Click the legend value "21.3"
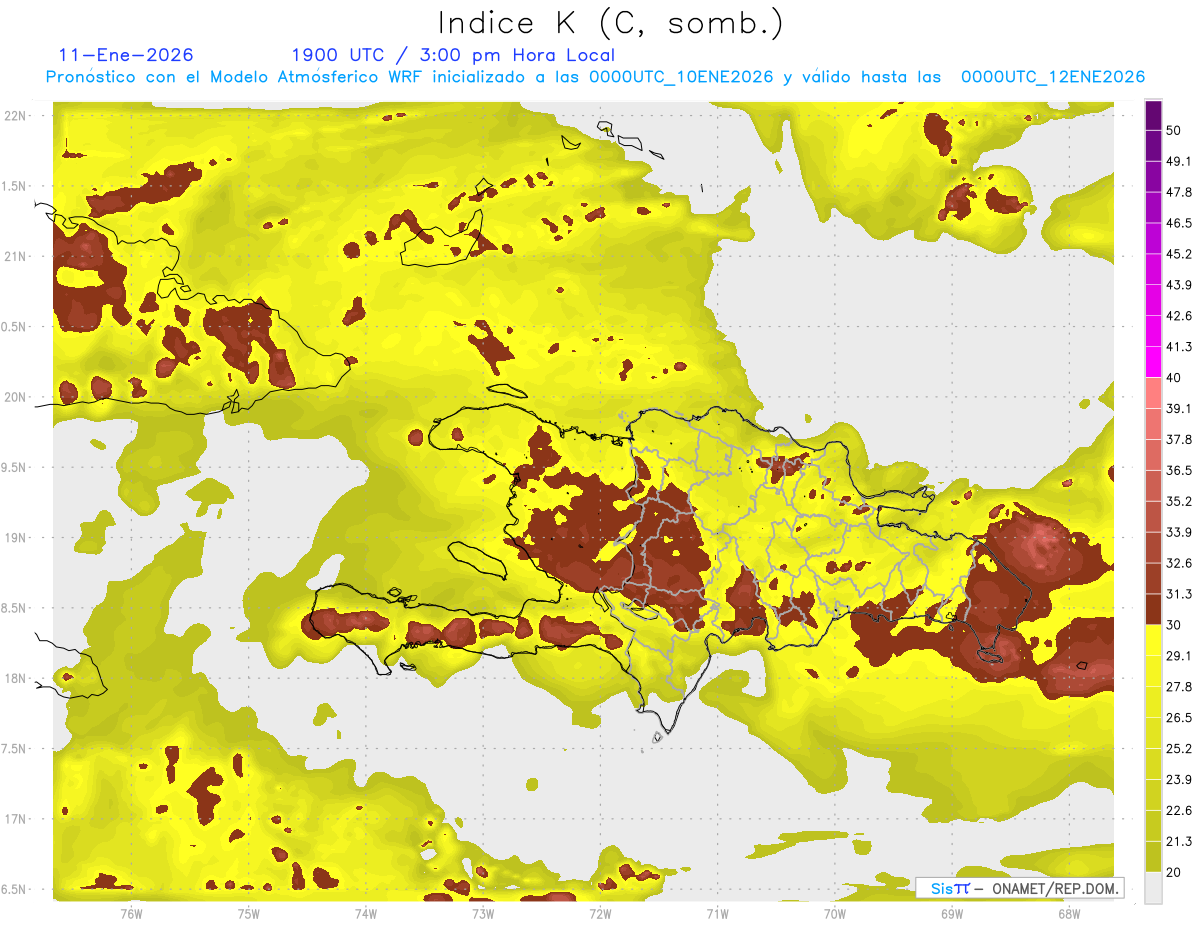 [1178, 842]
